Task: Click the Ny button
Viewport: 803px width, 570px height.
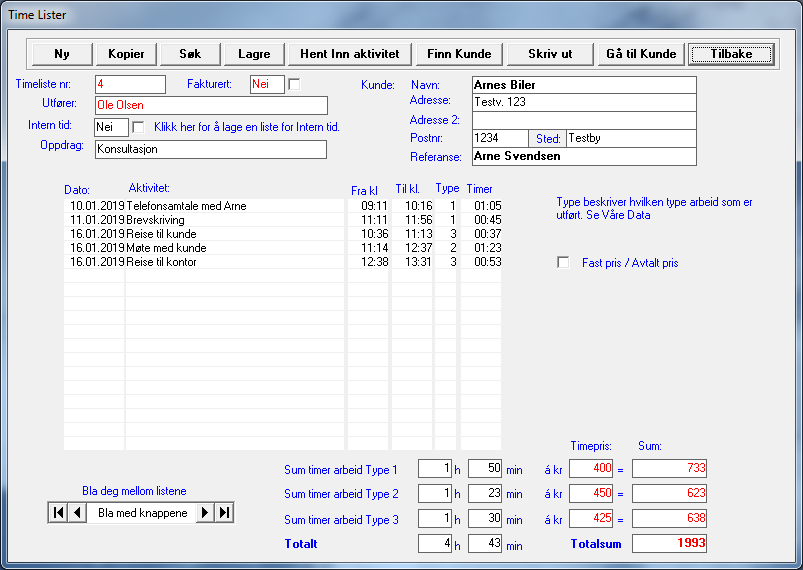Action: (62, 54)
